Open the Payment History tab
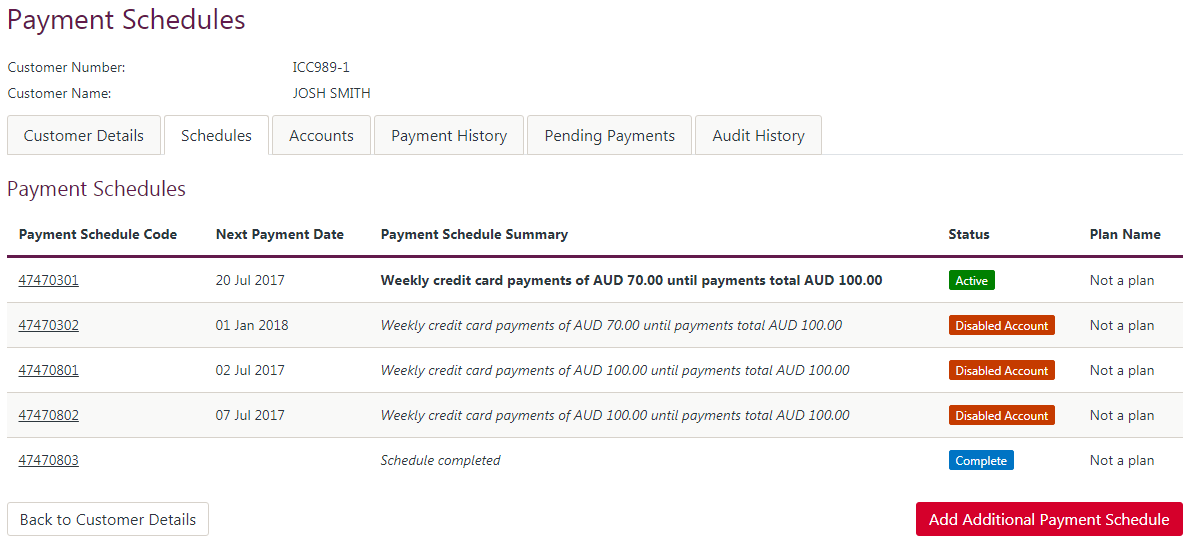 [x=449, y=136]
